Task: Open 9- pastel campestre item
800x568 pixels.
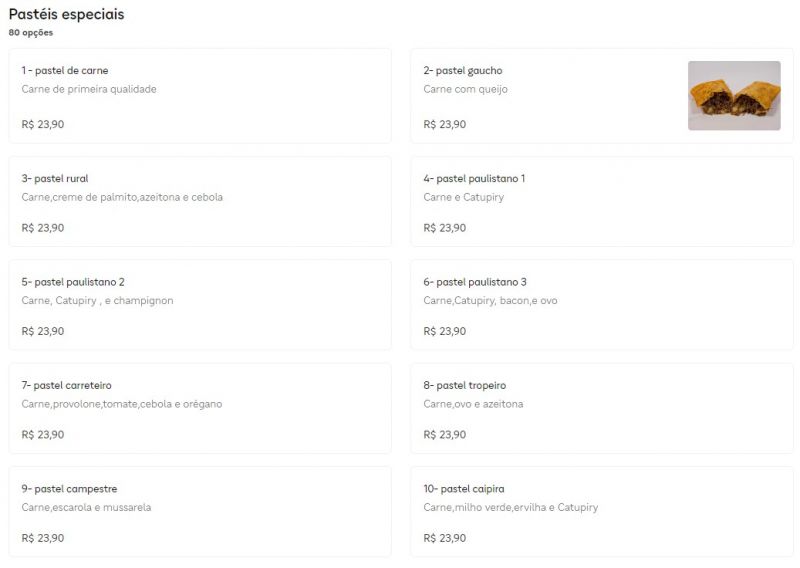Action: click(x=200, y=512)
